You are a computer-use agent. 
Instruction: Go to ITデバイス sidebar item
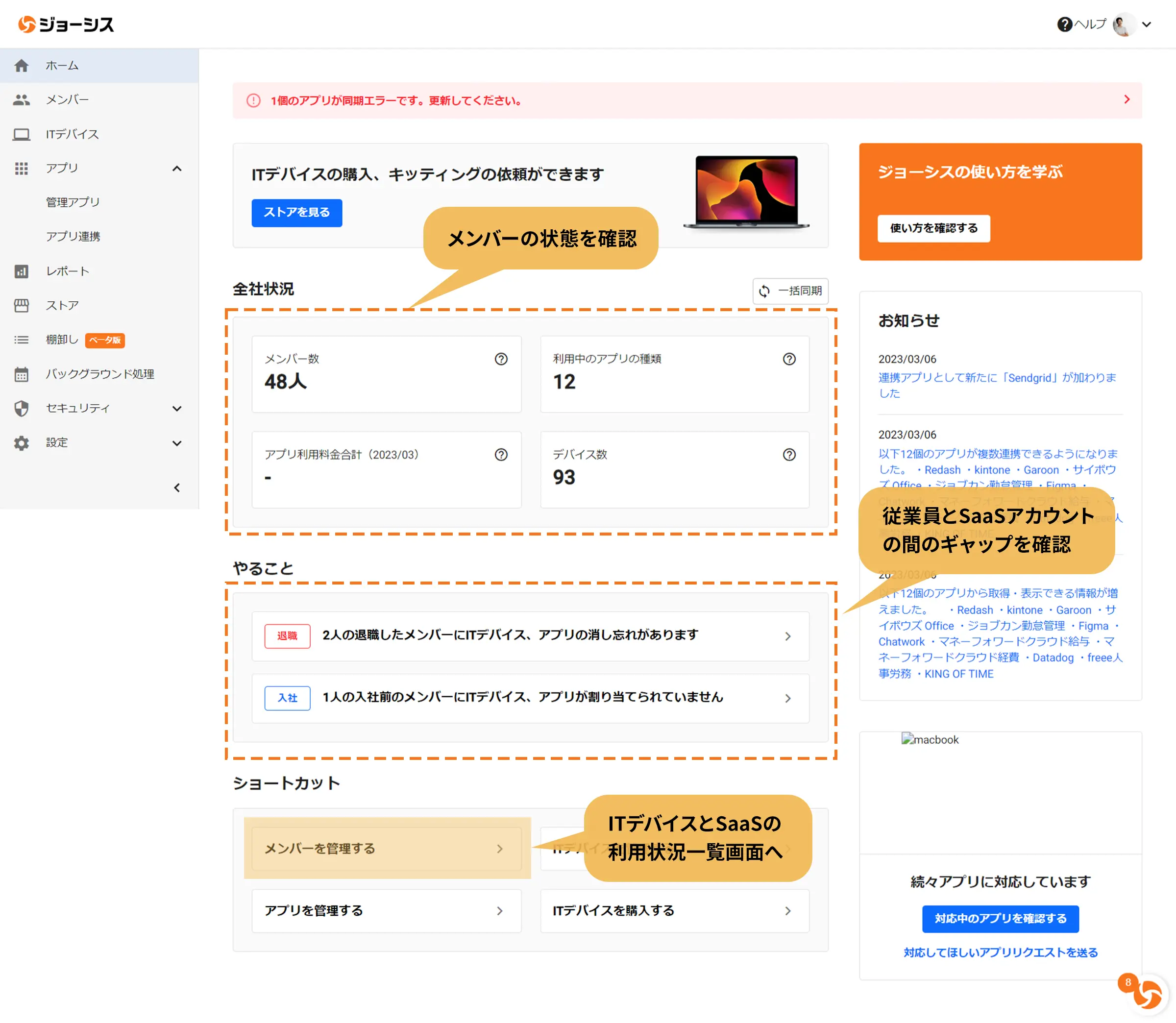tap(73, 134)
